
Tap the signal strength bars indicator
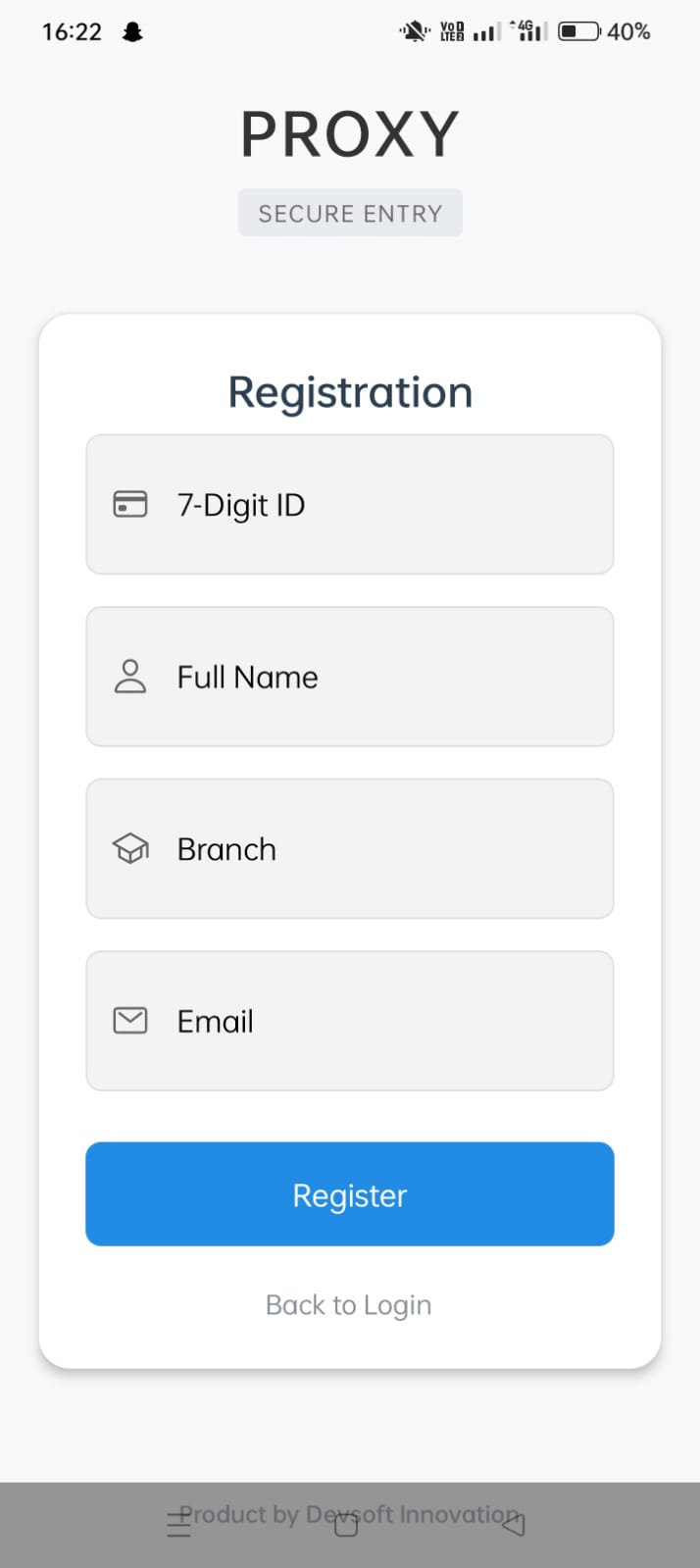coord(484,30)
